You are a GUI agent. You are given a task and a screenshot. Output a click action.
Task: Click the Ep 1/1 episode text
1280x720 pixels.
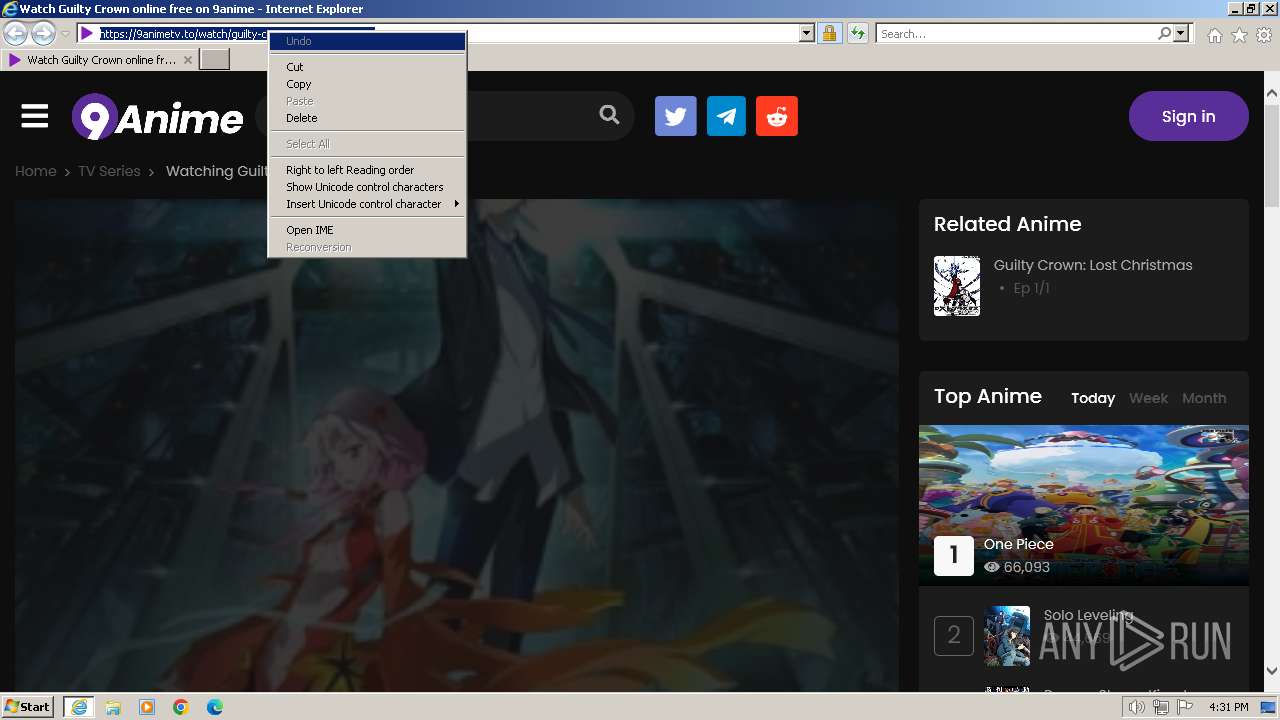point(1031,288)
